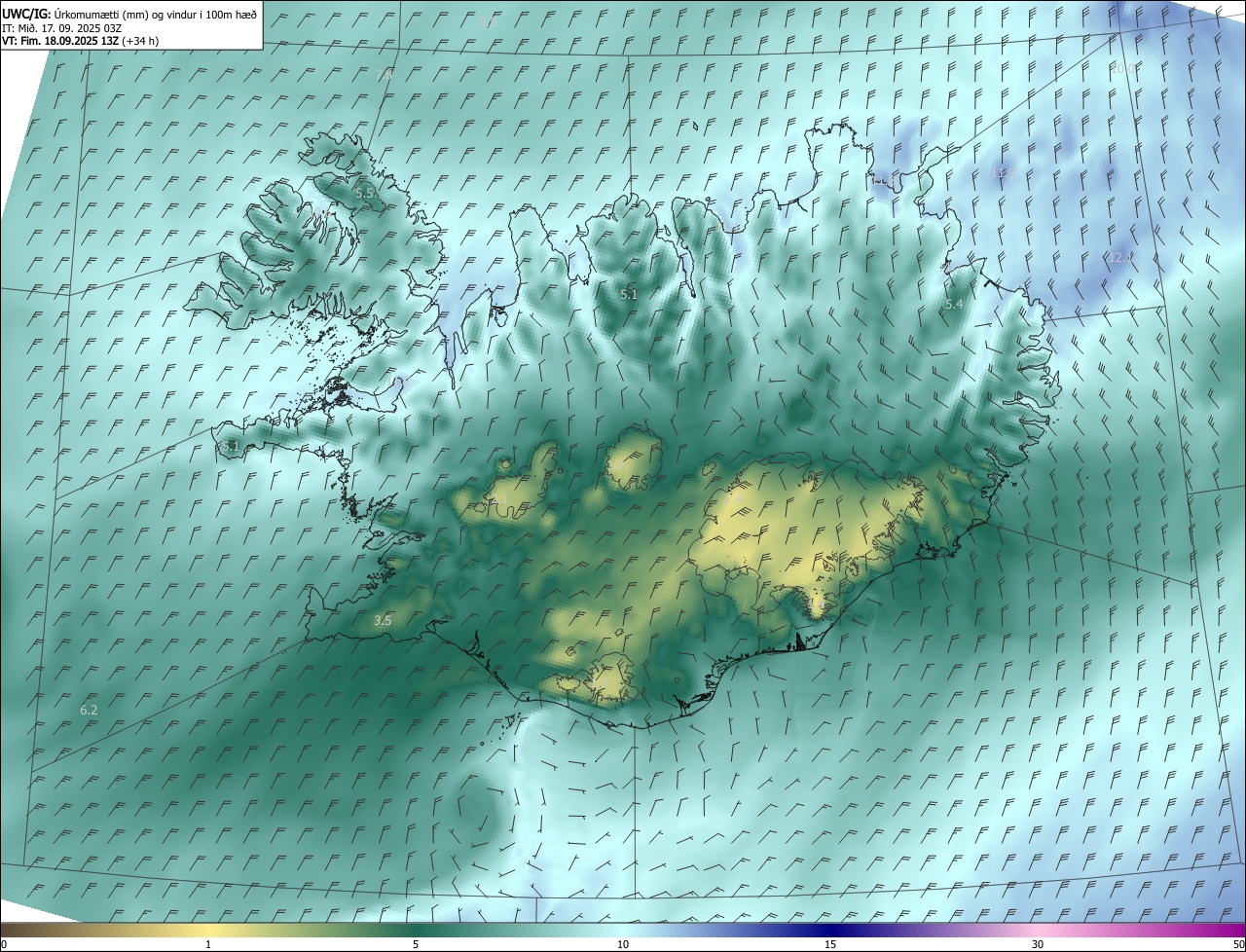Click the '15' tick label on the color scale

point(830,945)
